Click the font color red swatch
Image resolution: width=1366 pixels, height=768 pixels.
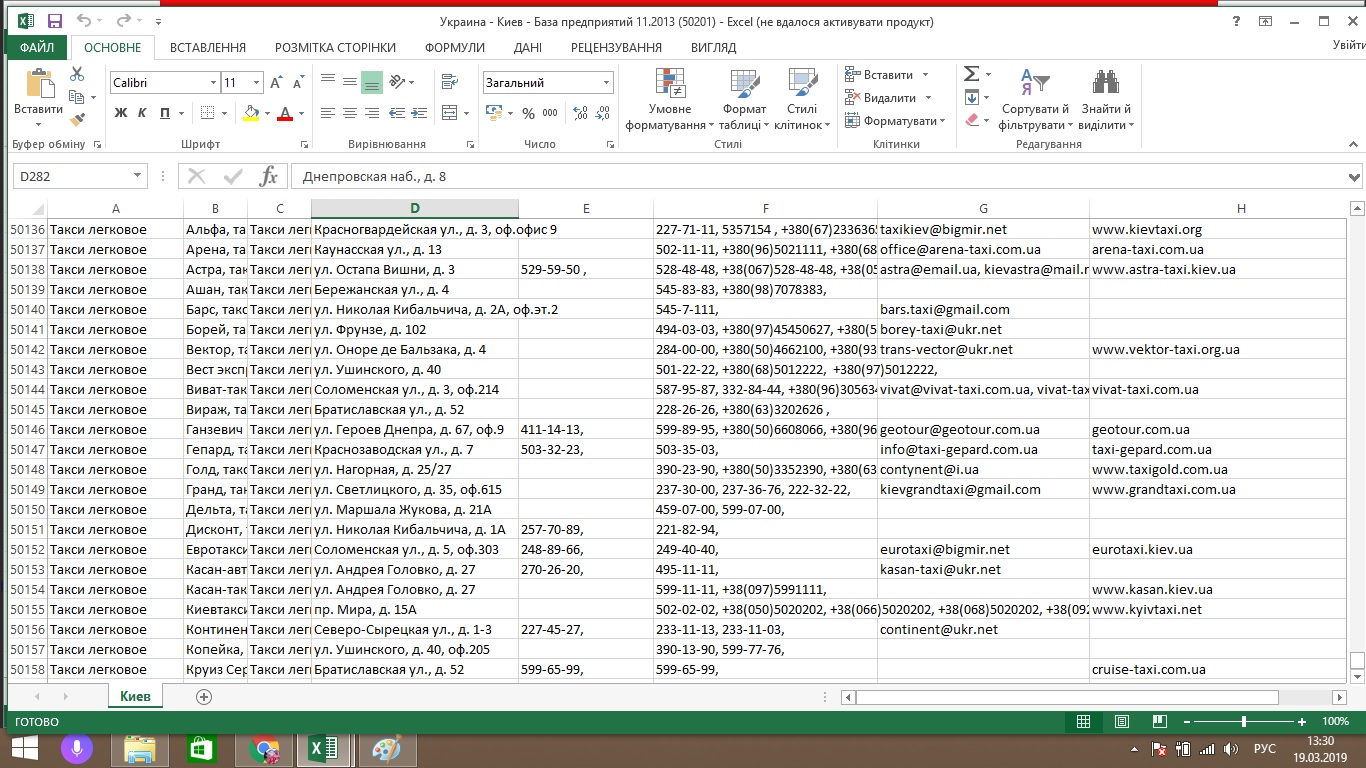coord(285,113)
